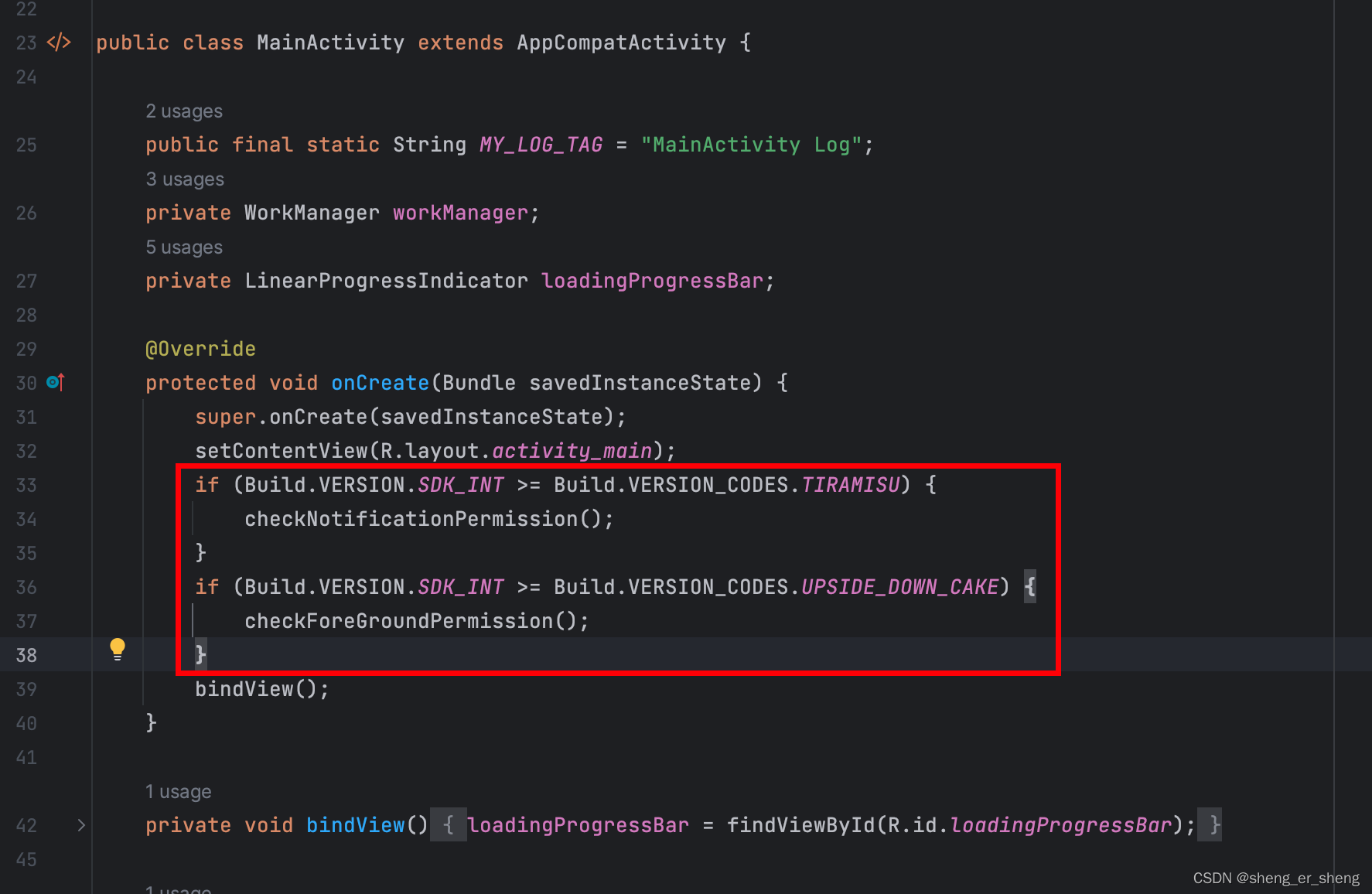The width and height of the screenshot is (1372, 894).
Task: Click the class name MainActivity on line 23
Action: (330, 43)
